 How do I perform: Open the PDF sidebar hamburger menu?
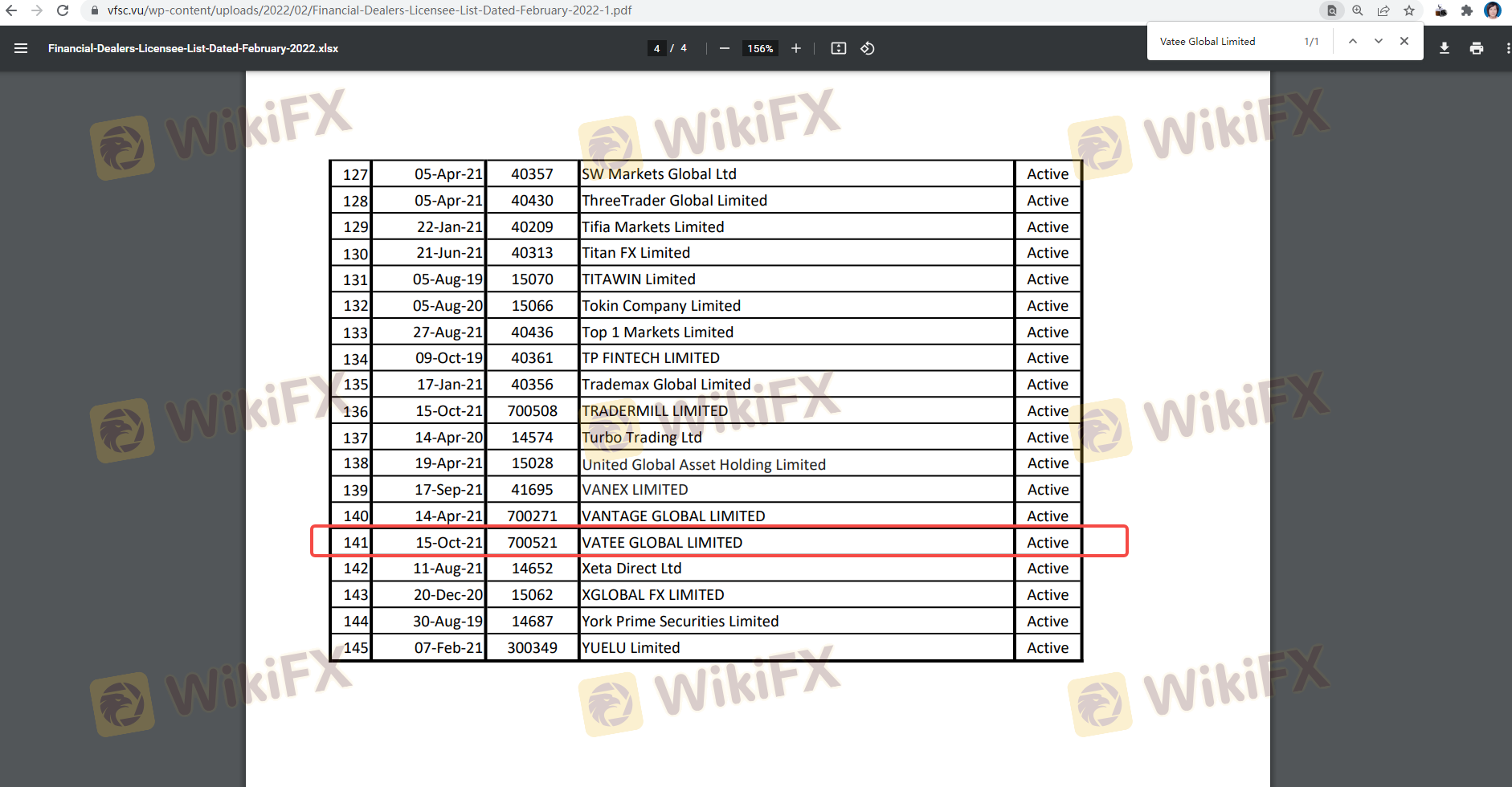click(21, 48)
